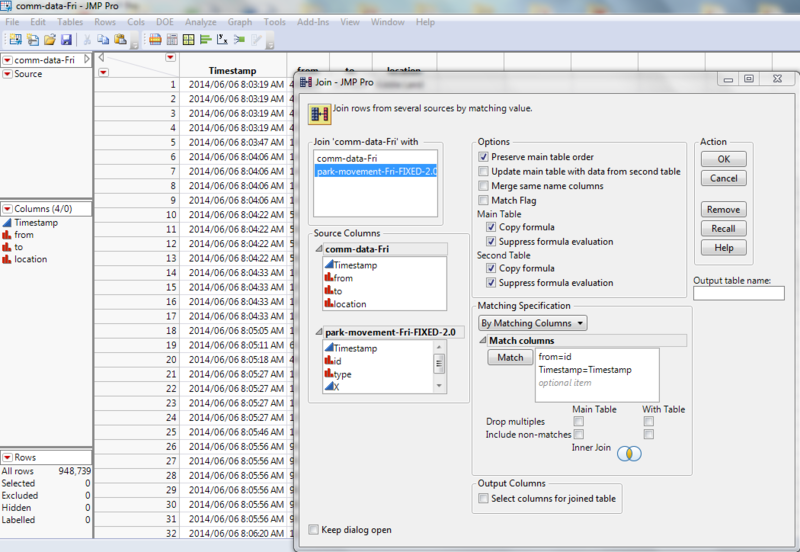Select 'location' column in main window Columns panel
Image resolution: width=800 pixels, height=552 pixels.
[31, 259]
